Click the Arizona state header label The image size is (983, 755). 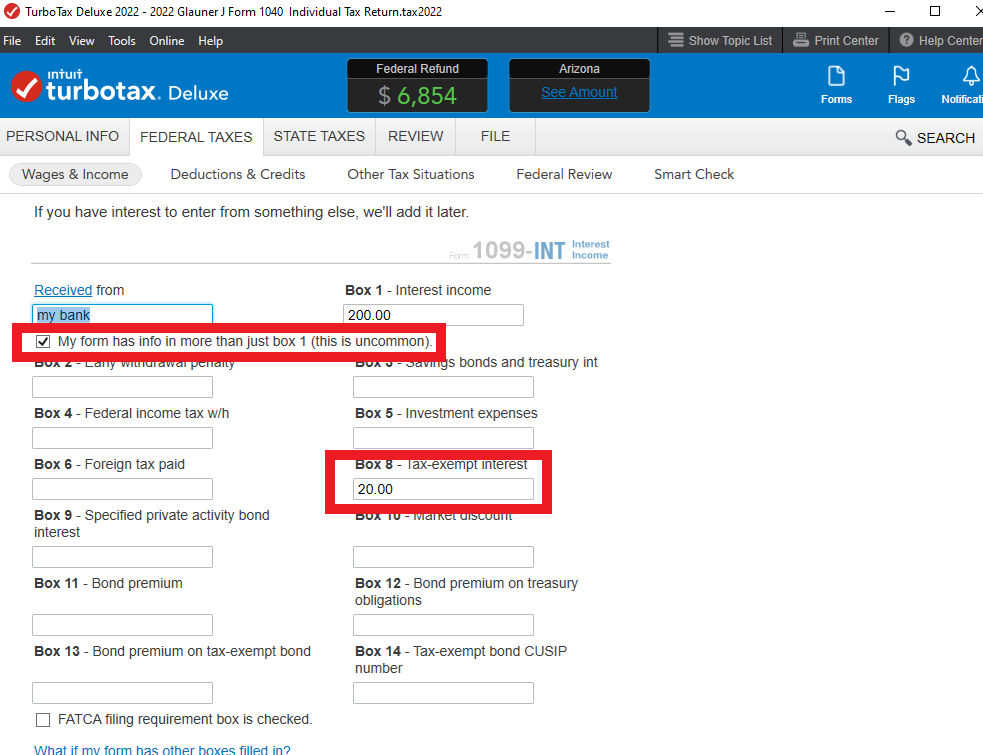(x=579, y=69)
